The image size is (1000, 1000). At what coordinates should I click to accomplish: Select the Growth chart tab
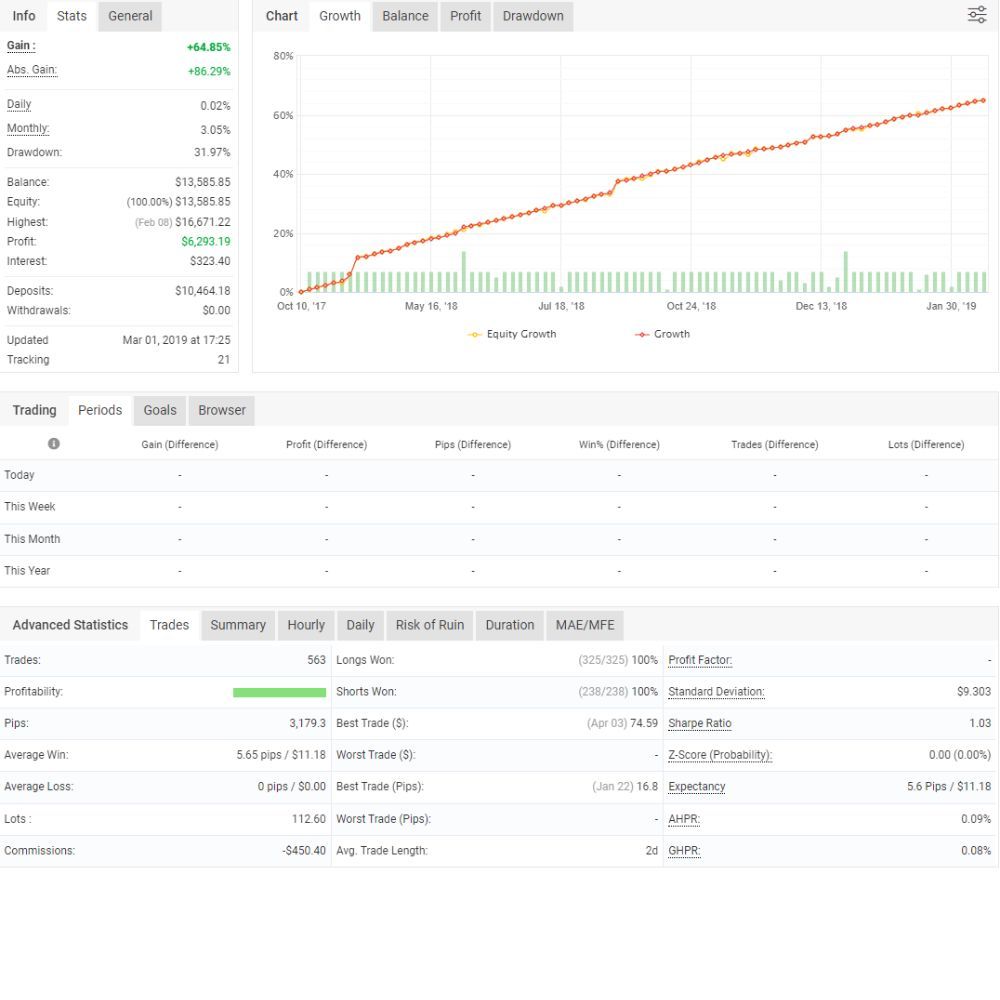339,16
